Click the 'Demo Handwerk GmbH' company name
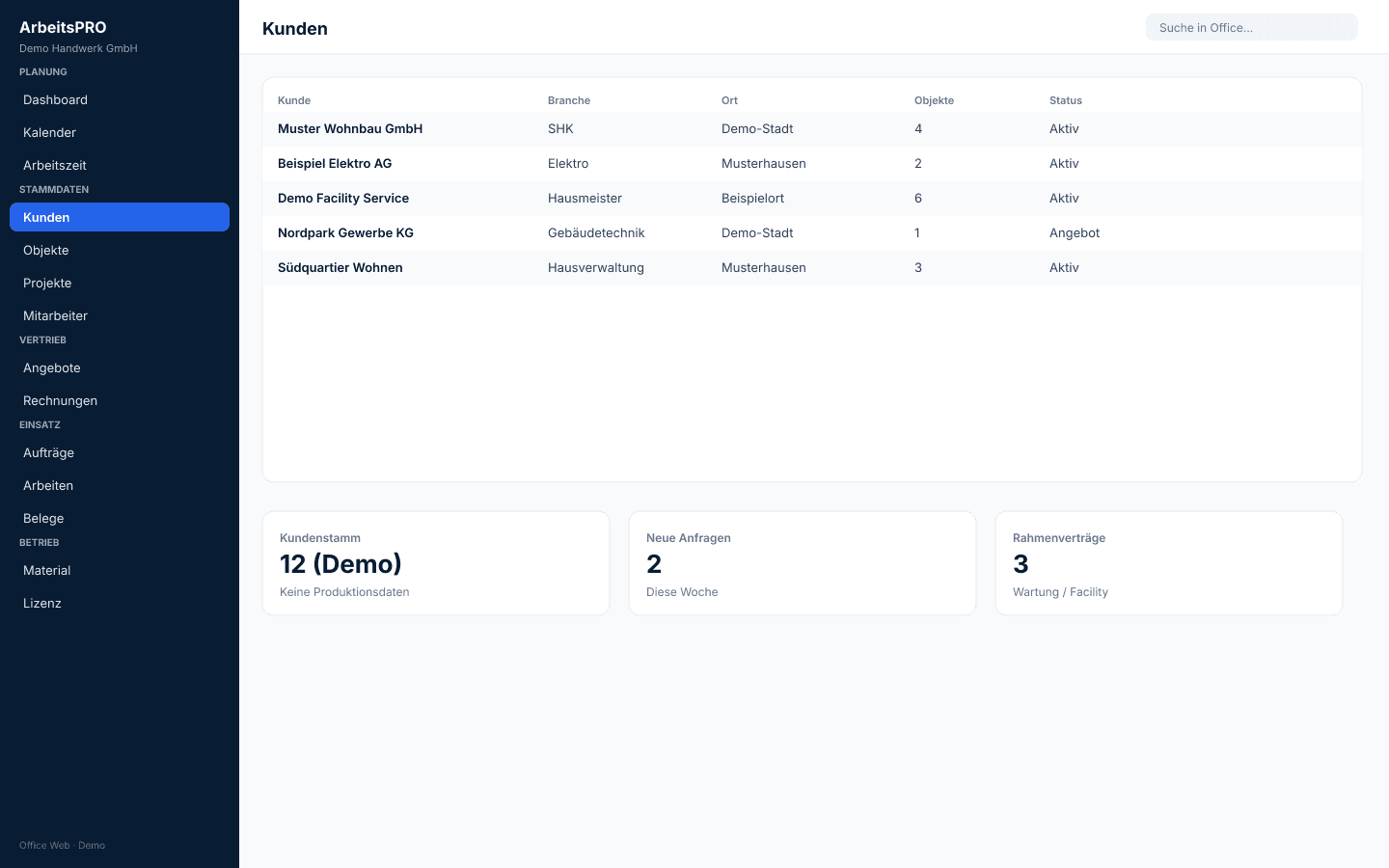This screenshot has height=868, width=1389. tap(78, 48)
